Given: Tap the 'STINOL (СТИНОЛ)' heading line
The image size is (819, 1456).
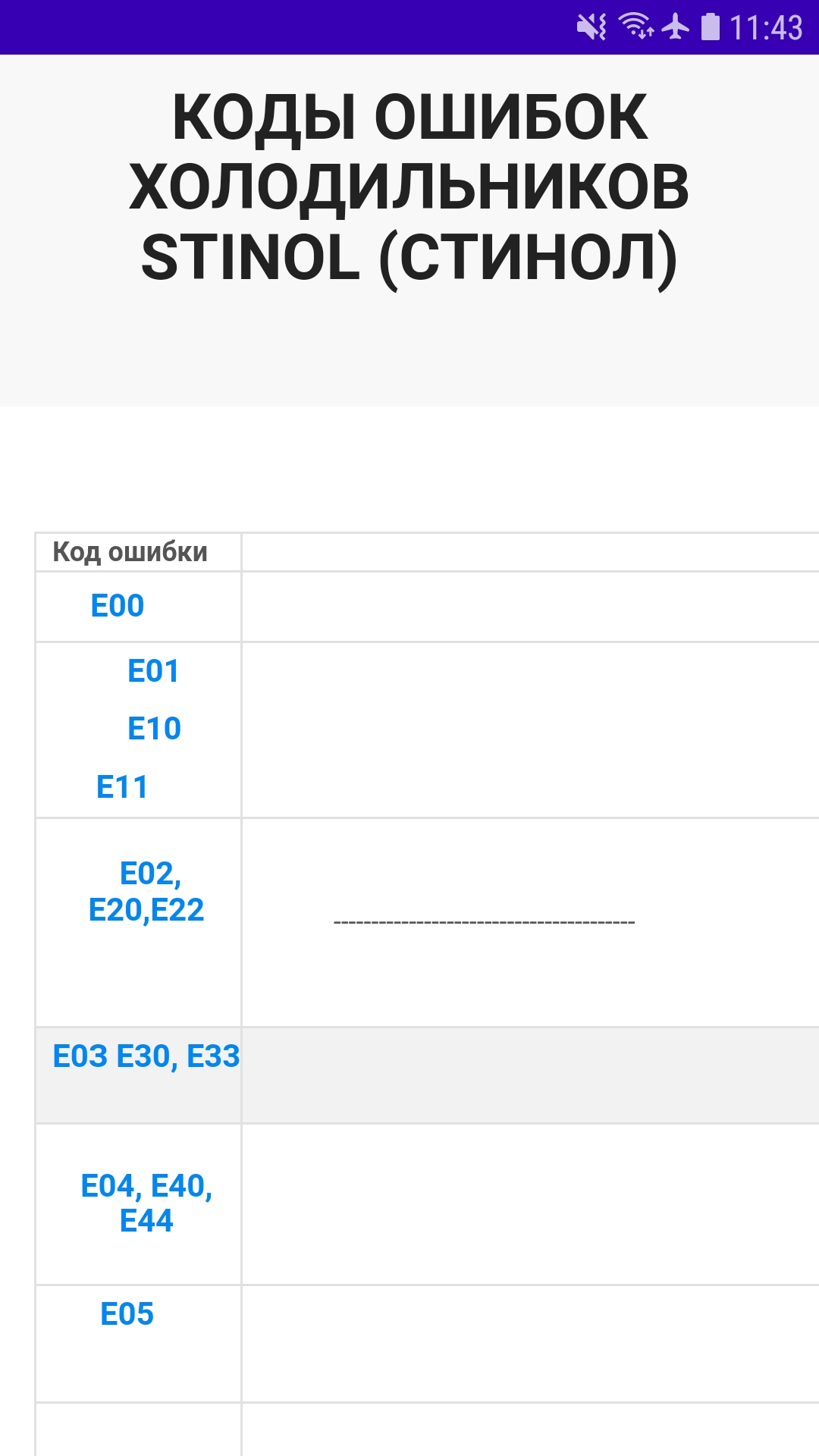Looking at the screenshot, I should [409, 258].
